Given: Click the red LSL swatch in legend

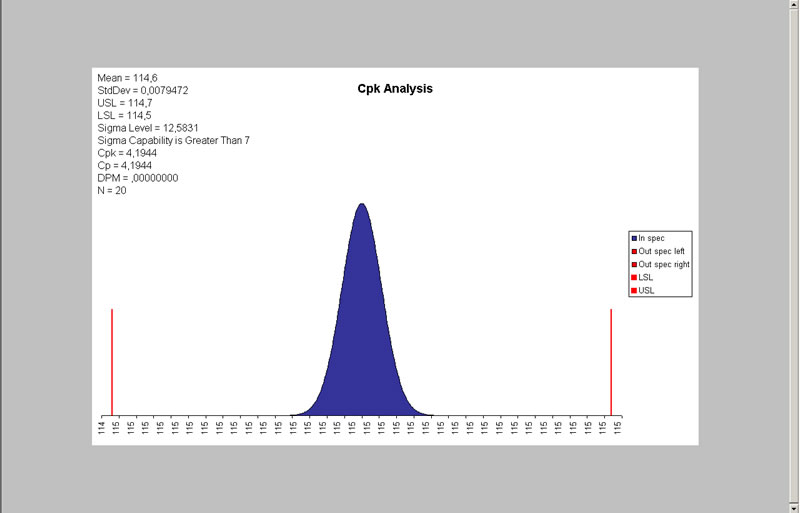Looking at the screenshot, I should (x=634, y=277).
